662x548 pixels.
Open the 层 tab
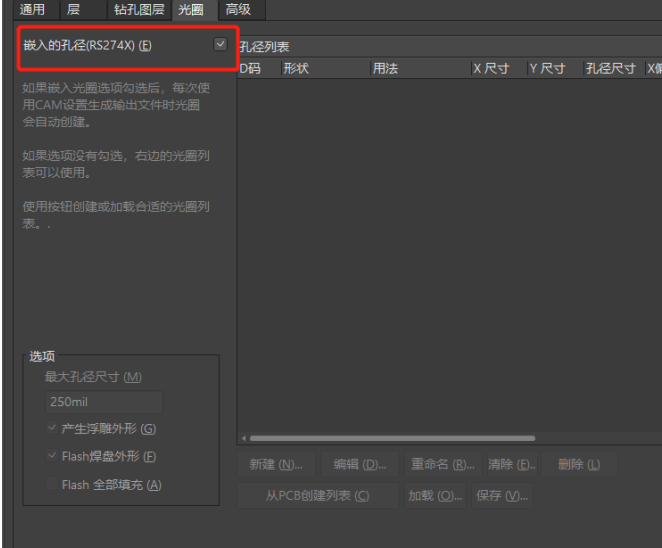(x=82, y=9)
